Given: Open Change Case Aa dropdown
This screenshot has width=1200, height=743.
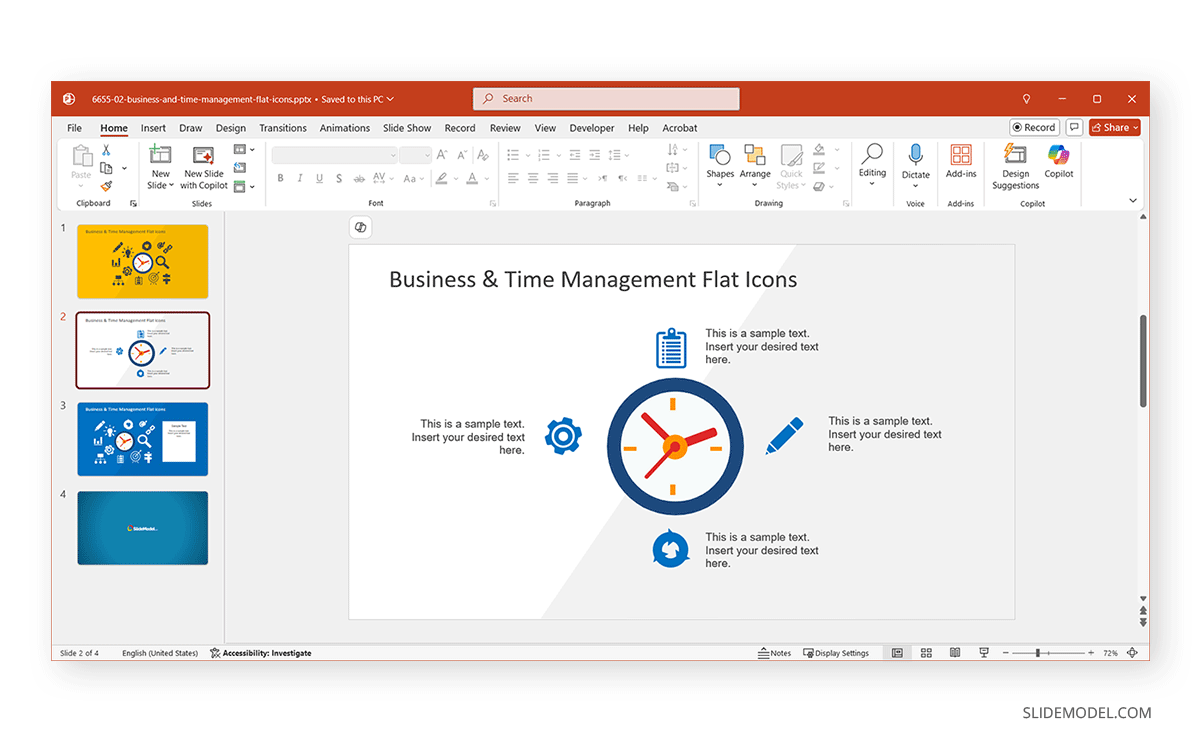Looking at the screenshot, I should [414, 179].
